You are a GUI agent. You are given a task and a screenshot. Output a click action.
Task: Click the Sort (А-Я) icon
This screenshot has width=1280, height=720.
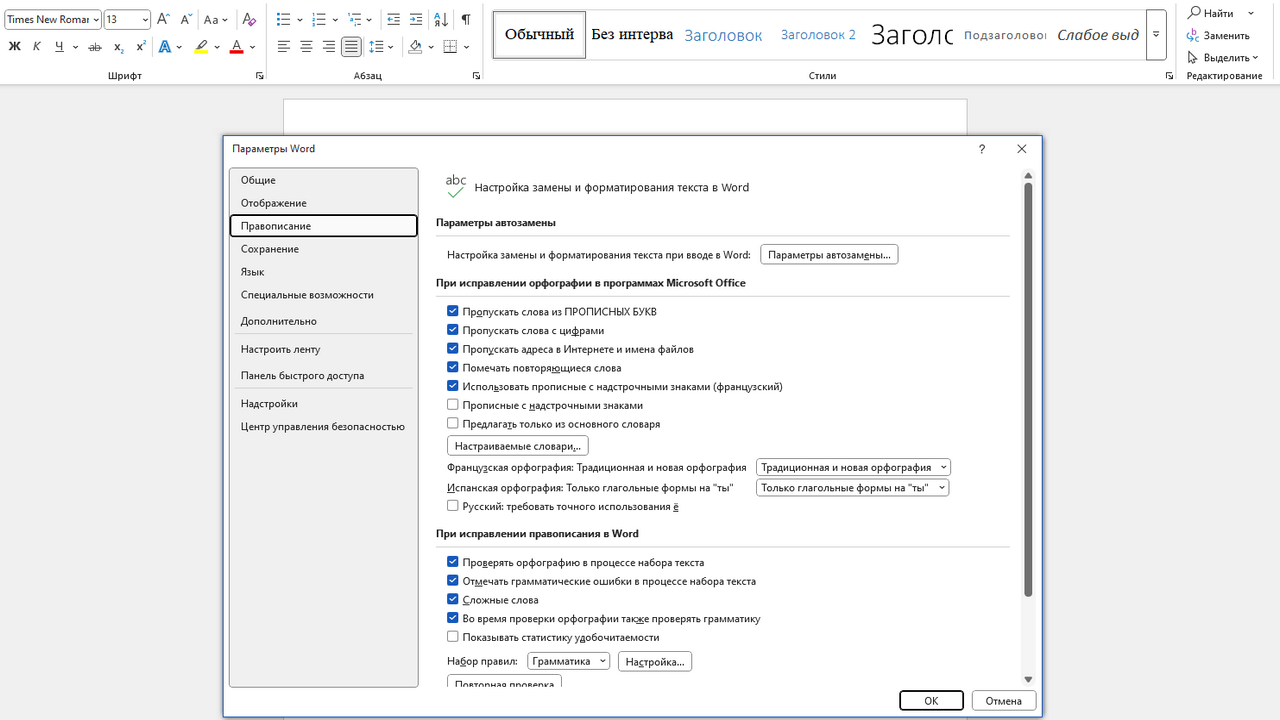(441, 20)
